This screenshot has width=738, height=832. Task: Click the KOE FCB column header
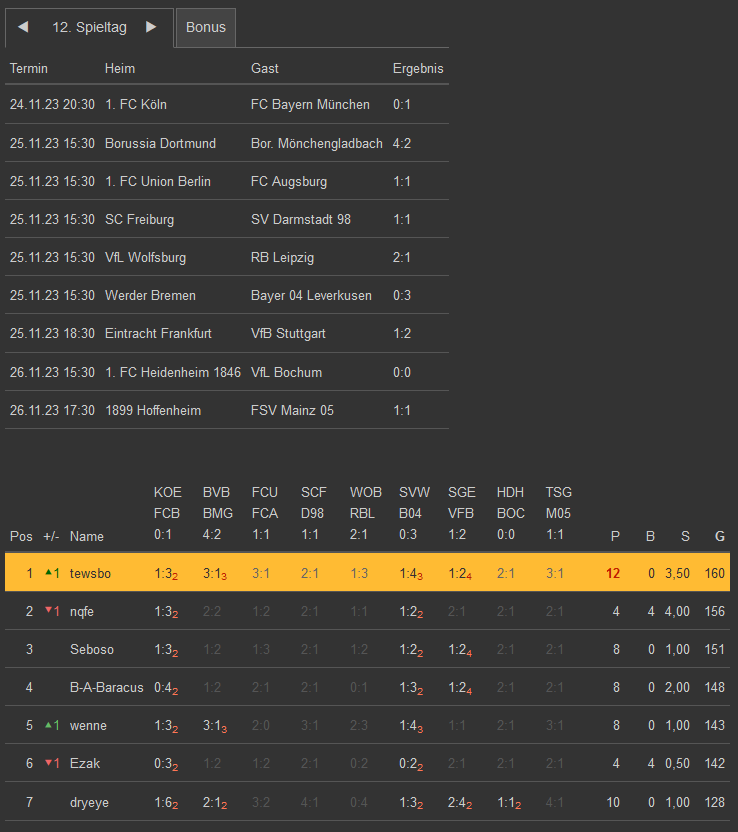[x=168, y=514]
